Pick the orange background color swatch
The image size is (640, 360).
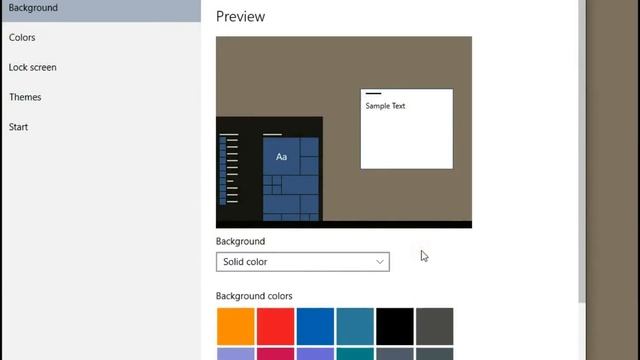236,327
